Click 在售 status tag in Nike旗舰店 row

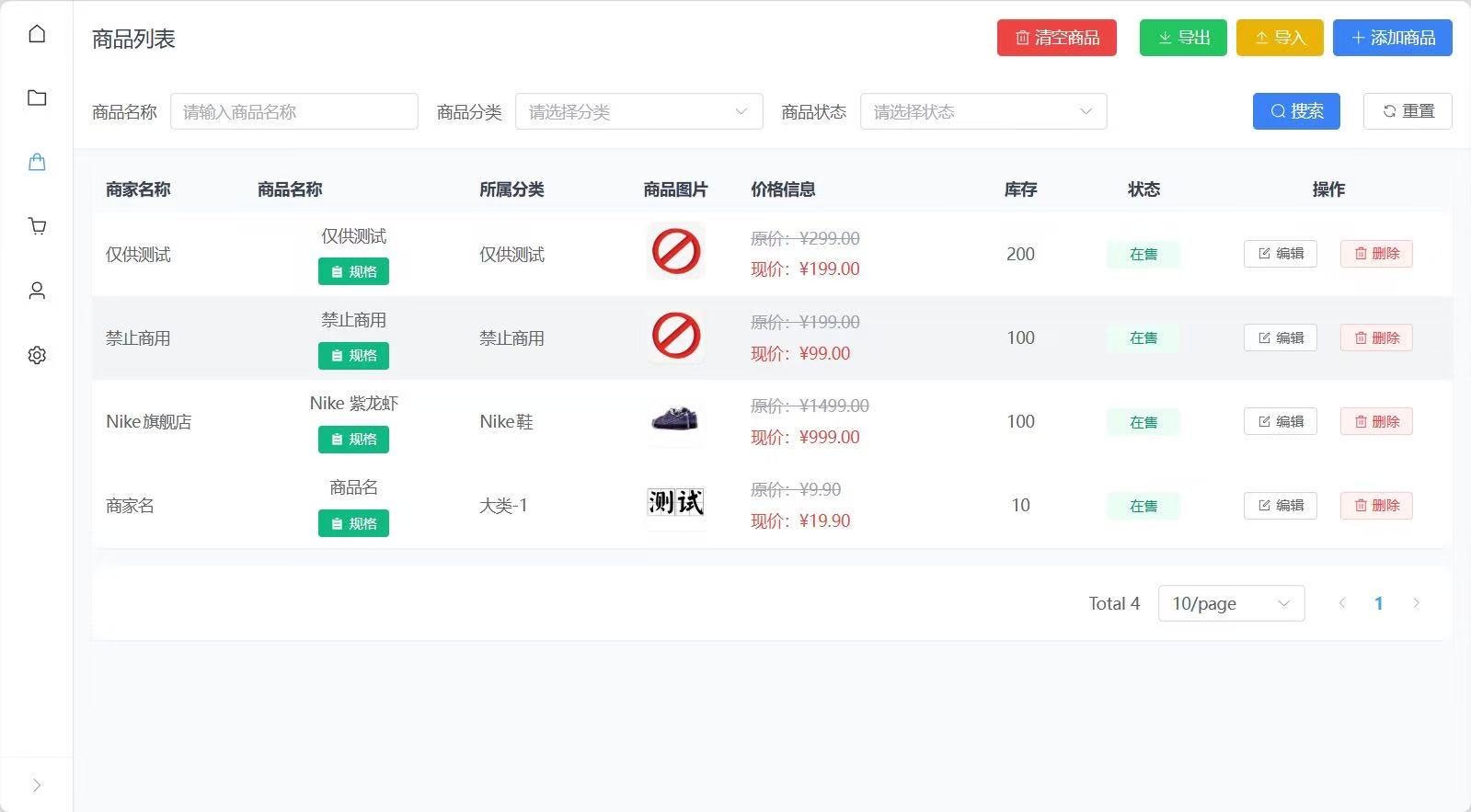tap(1143, 422)
